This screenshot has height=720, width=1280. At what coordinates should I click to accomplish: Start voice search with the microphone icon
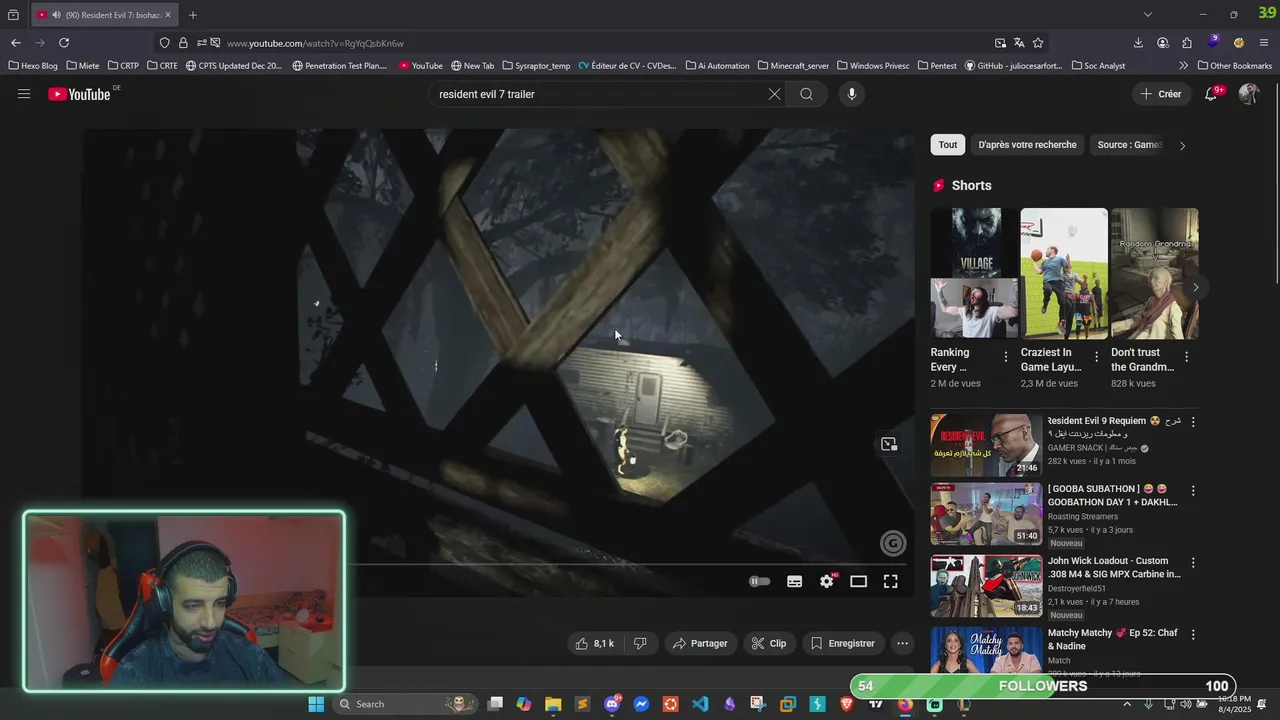coord(852,94)
